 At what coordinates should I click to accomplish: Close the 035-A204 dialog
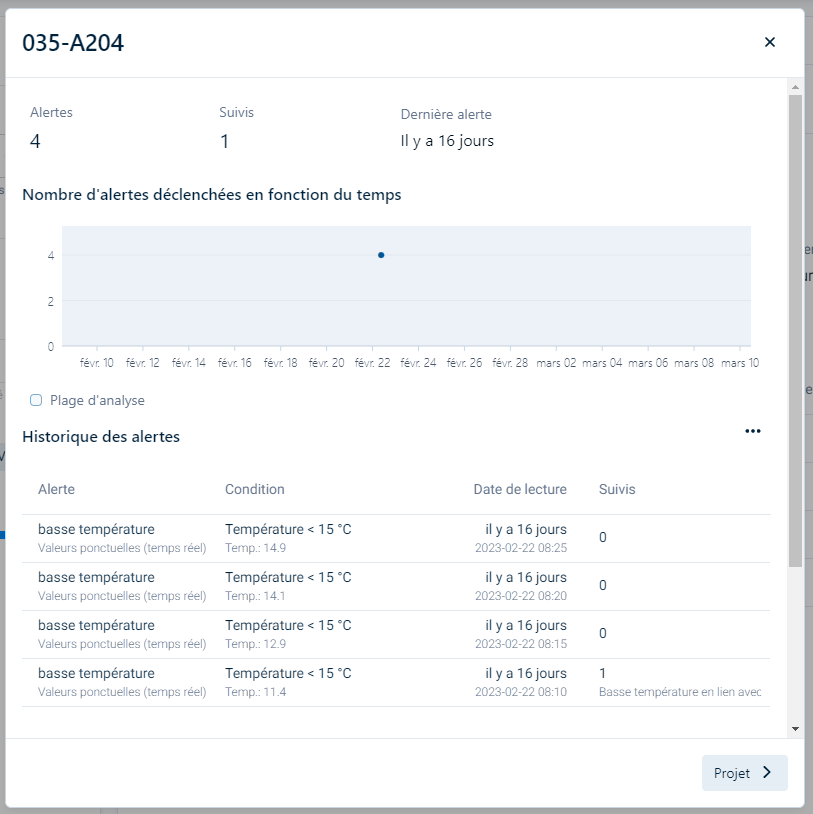tap(769, 42)
